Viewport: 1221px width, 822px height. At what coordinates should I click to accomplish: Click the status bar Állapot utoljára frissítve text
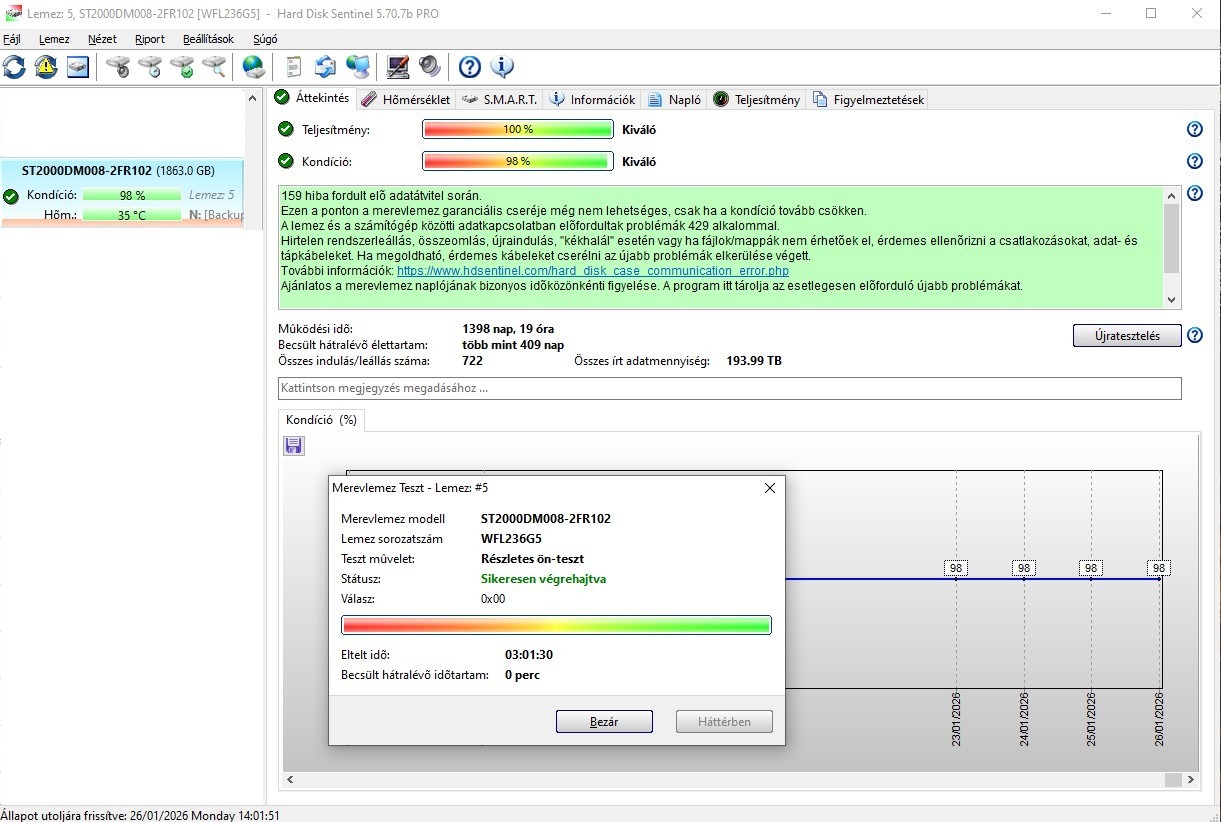[x=140, y=815]
